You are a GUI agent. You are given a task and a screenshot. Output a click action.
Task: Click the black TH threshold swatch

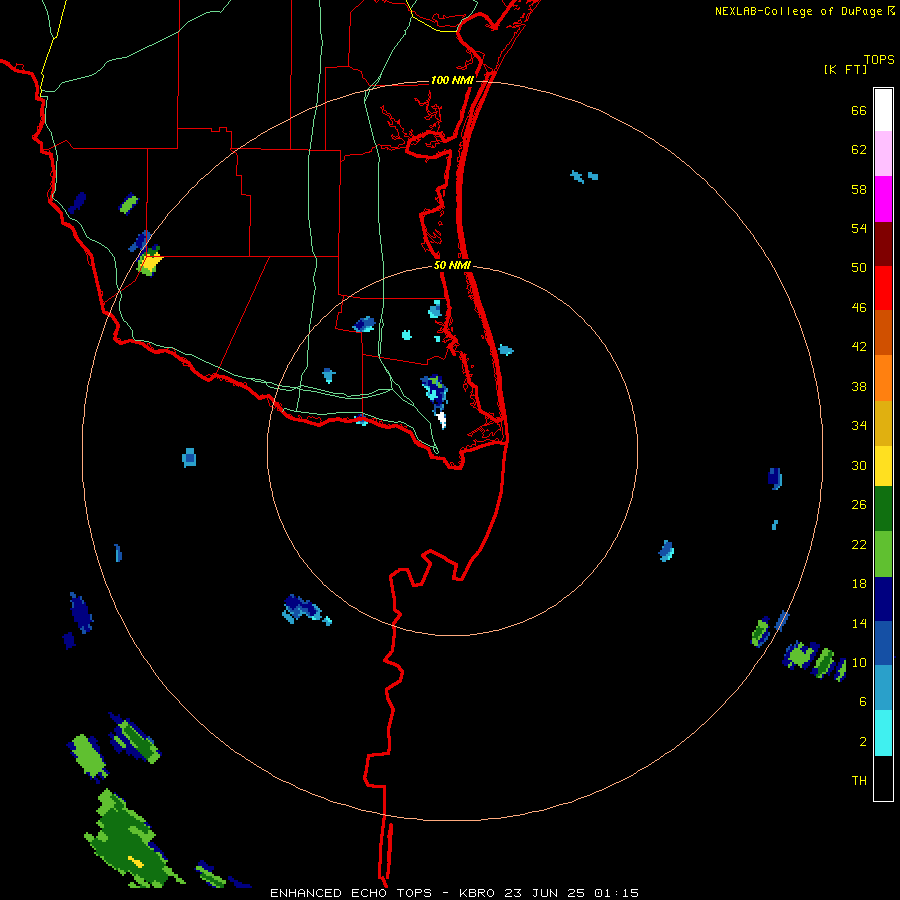(x=883, y=778)
